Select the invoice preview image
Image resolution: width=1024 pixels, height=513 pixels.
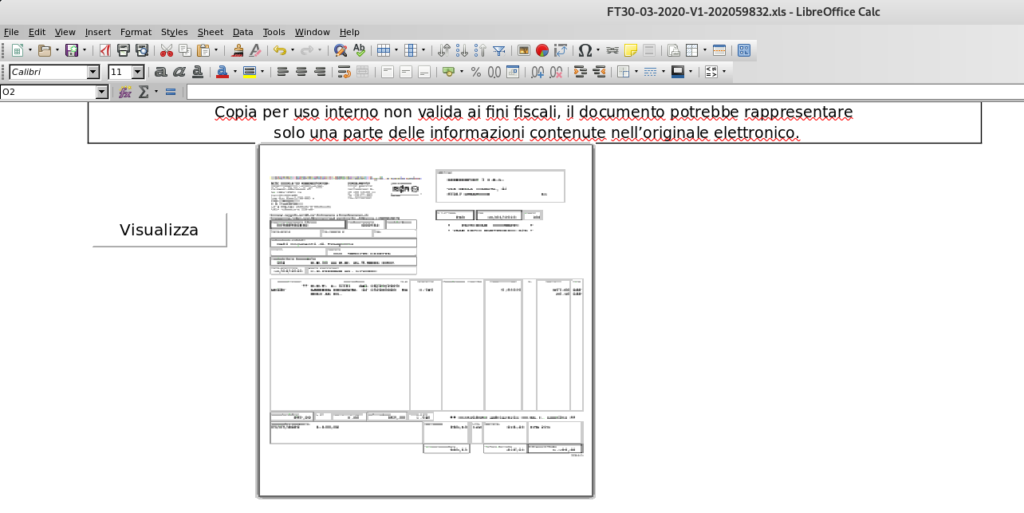[x=426, y=320]
